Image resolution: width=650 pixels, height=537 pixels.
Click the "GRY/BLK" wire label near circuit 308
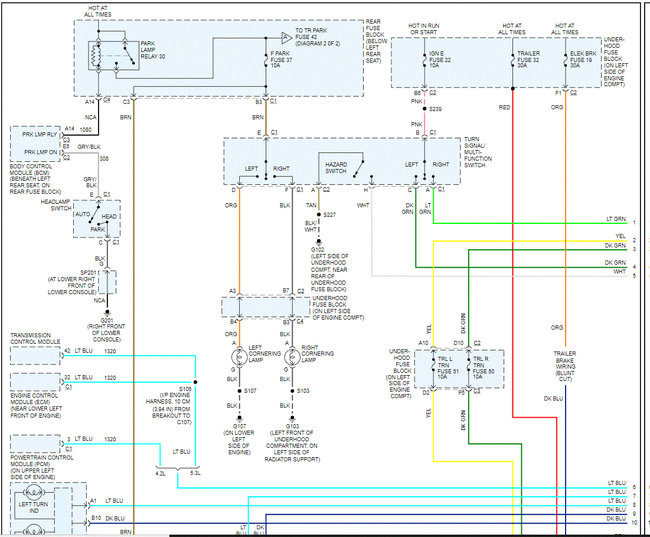point(89,147)
